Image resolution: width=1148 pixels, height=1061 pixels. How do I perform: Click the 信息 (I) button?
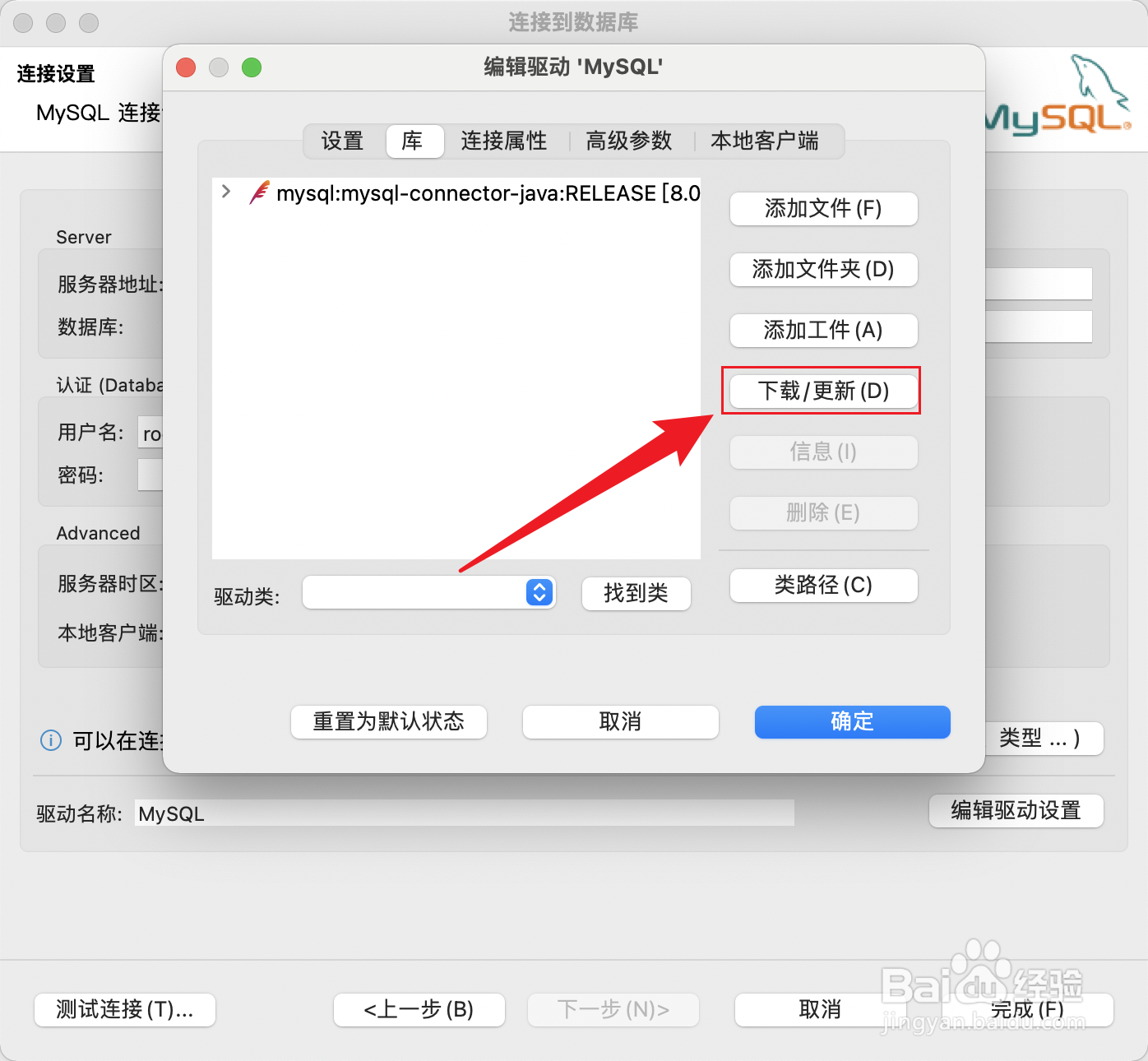tap(823, 452)
